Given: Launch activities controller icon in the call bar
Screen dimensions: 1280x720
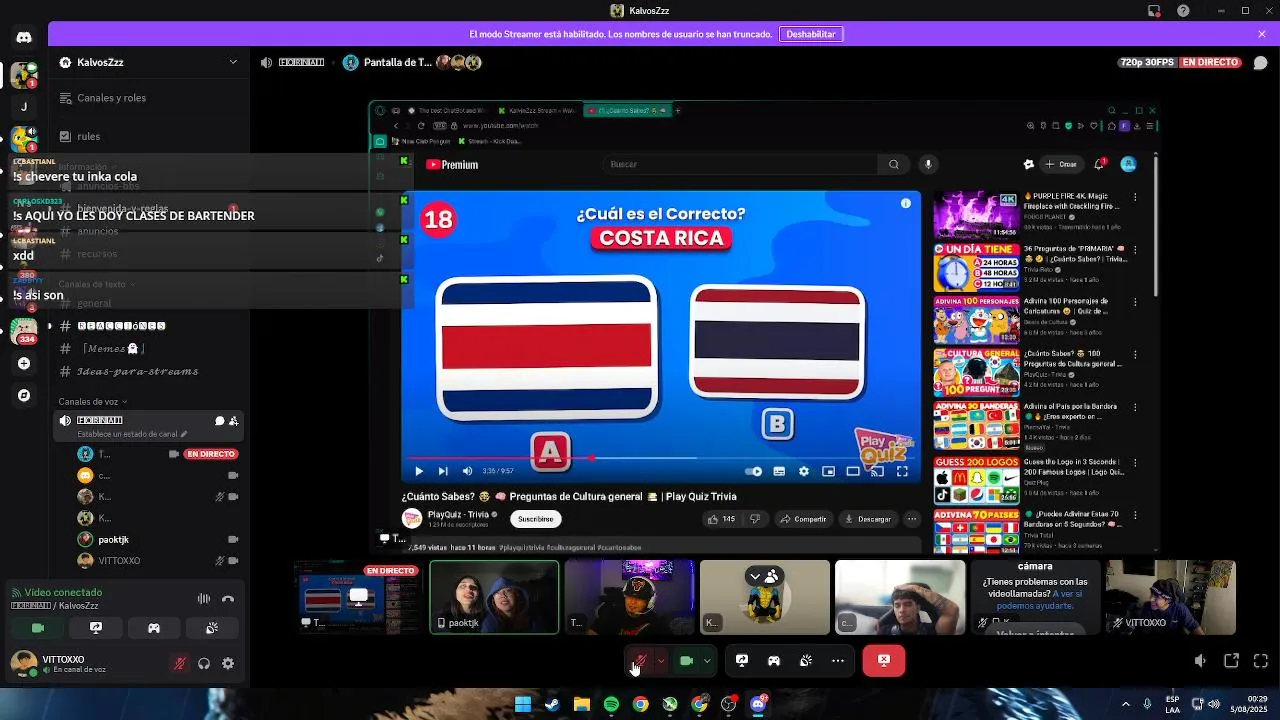Looking at the screenshot, I should 774,660.
